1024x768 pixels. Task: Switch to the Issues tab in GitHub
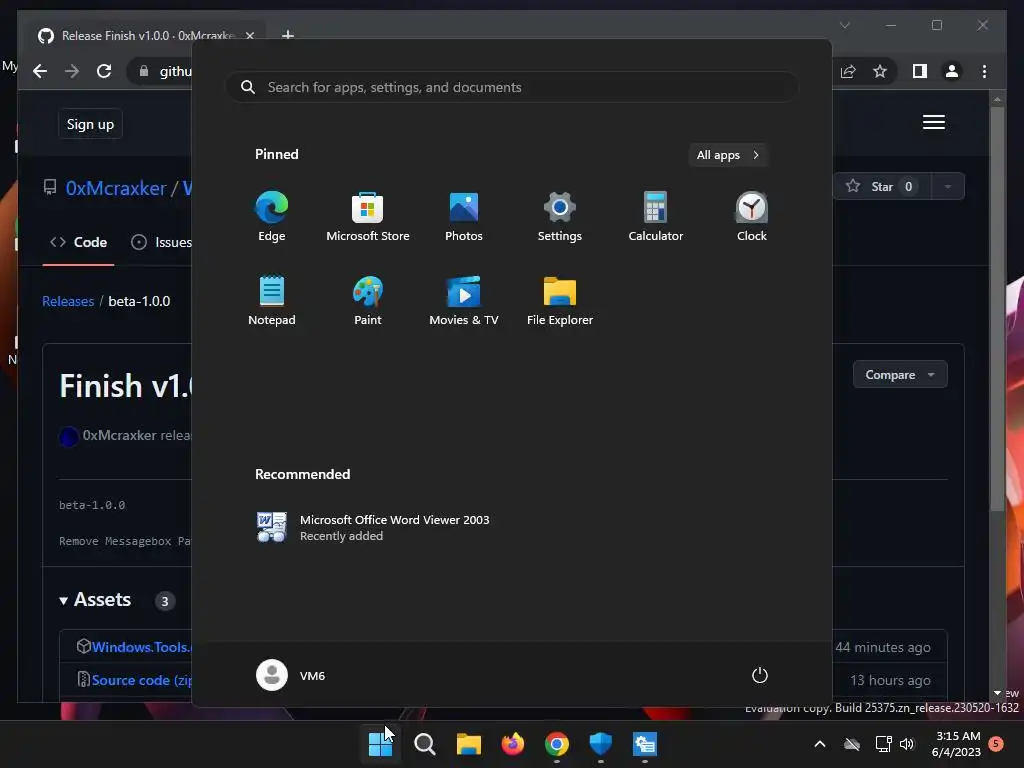[x=161, y=242]
